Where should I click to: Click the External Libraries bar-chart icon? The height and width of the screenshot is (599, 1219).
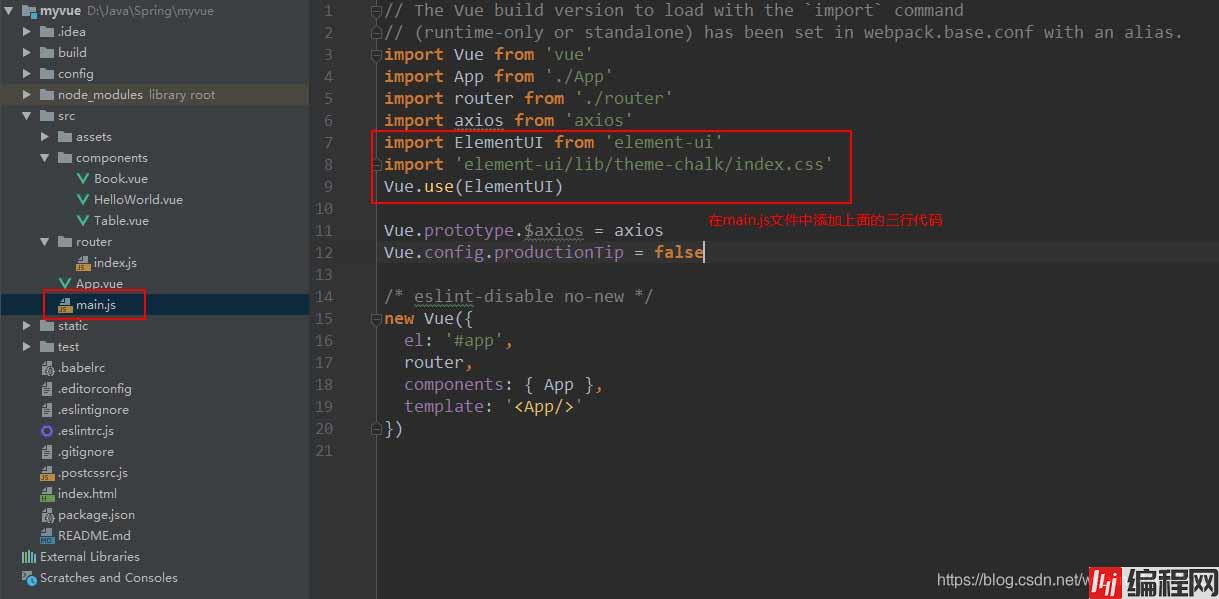click(29, 557)
